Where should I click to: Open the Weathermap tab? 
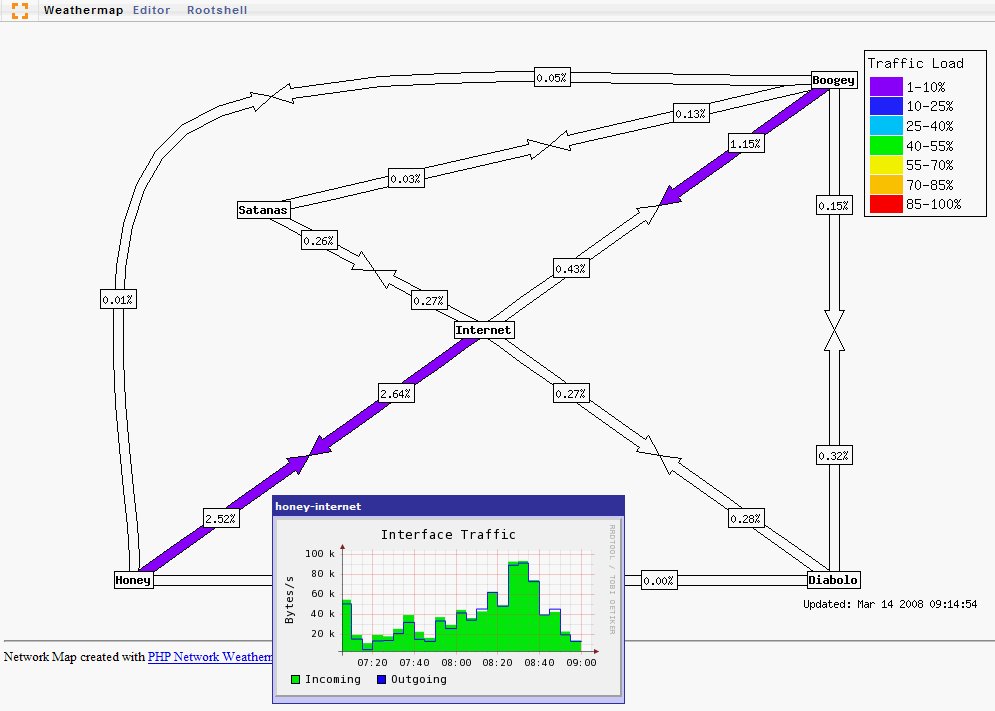pyautogui.click(x=83, y=10)
